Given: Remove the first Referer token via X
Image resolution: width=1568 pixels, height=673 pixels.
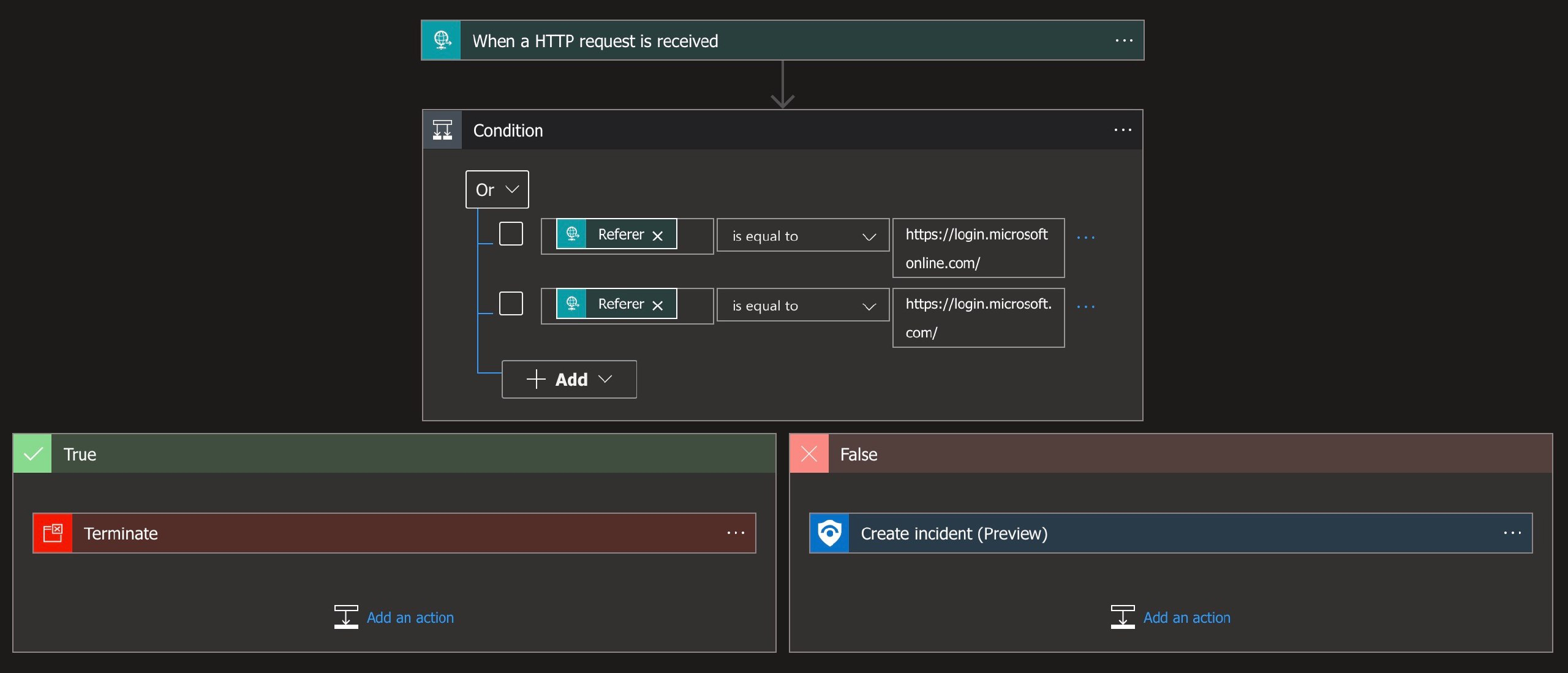Looking at the screenshot, I should (x=658, y=236).
